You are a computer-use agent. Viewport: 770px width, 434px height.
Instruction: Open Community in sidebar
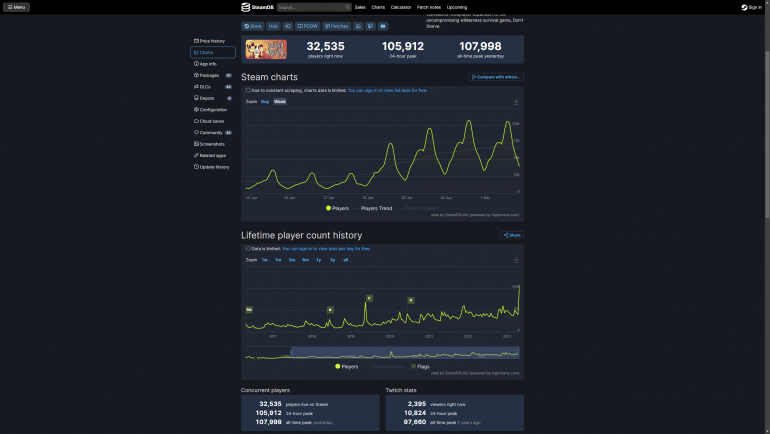(213, 133)
